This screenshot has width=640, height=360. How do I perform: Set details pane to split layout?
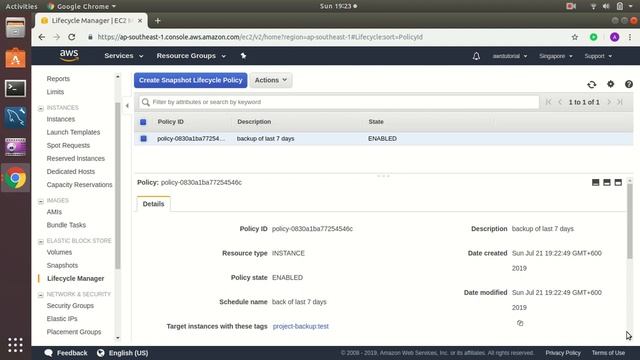pyautogui.click(x=607, y=182)
